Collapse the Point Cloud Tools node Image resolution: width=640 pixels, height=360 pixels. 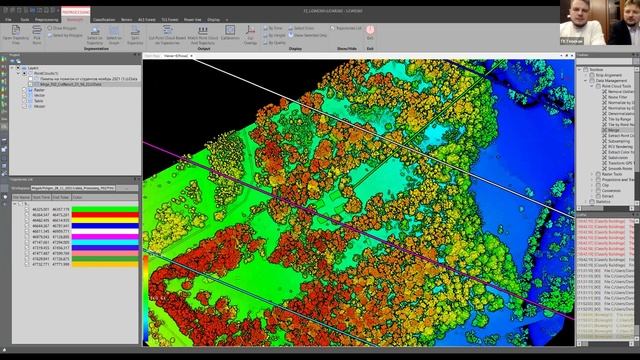coord(591,86)
